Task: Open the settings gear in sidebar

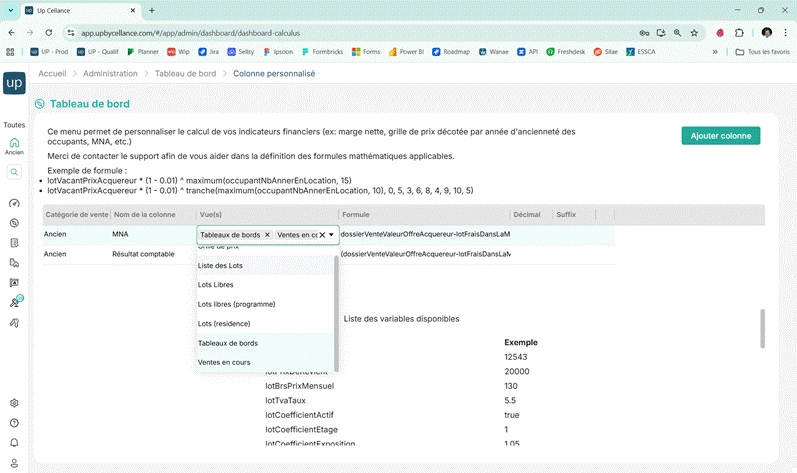Action: point(14,403)
